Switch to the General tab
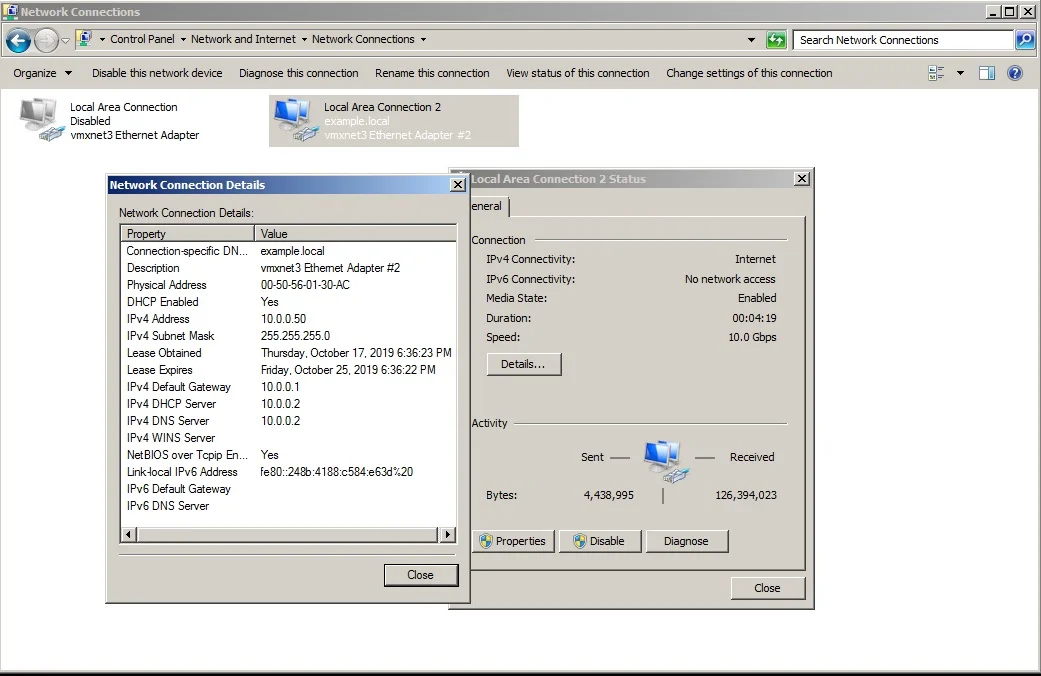Screen dimensions: 1041x676 tap(488, 207)
